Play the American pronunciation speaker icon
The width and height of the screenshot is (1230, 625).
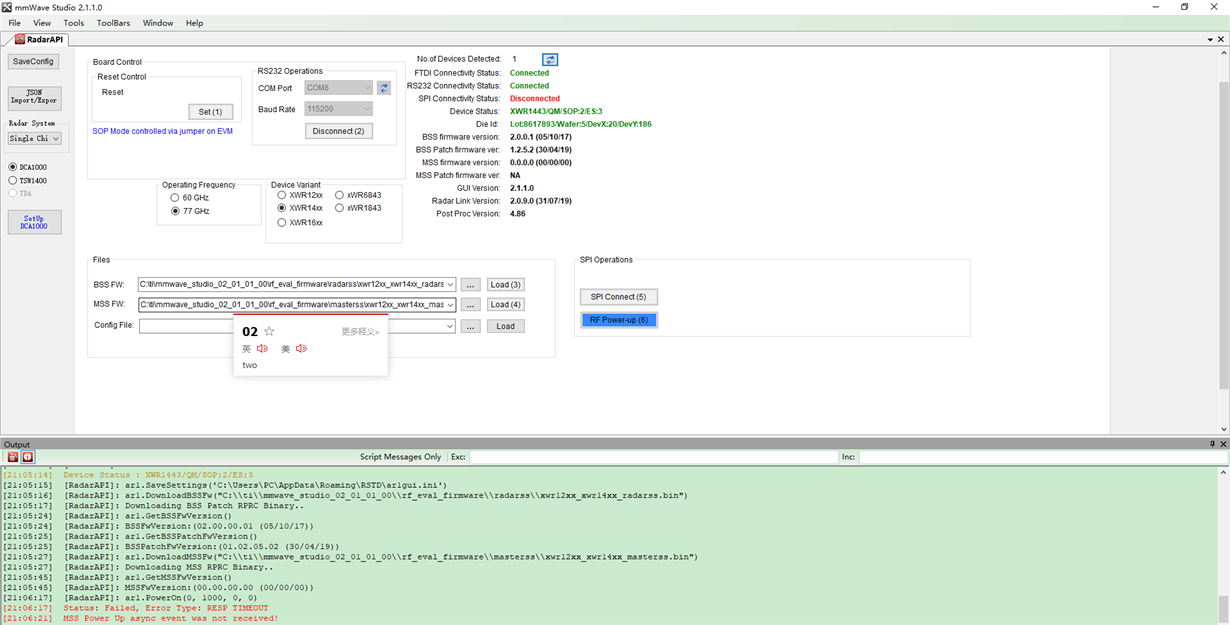(x=301, y=349)
